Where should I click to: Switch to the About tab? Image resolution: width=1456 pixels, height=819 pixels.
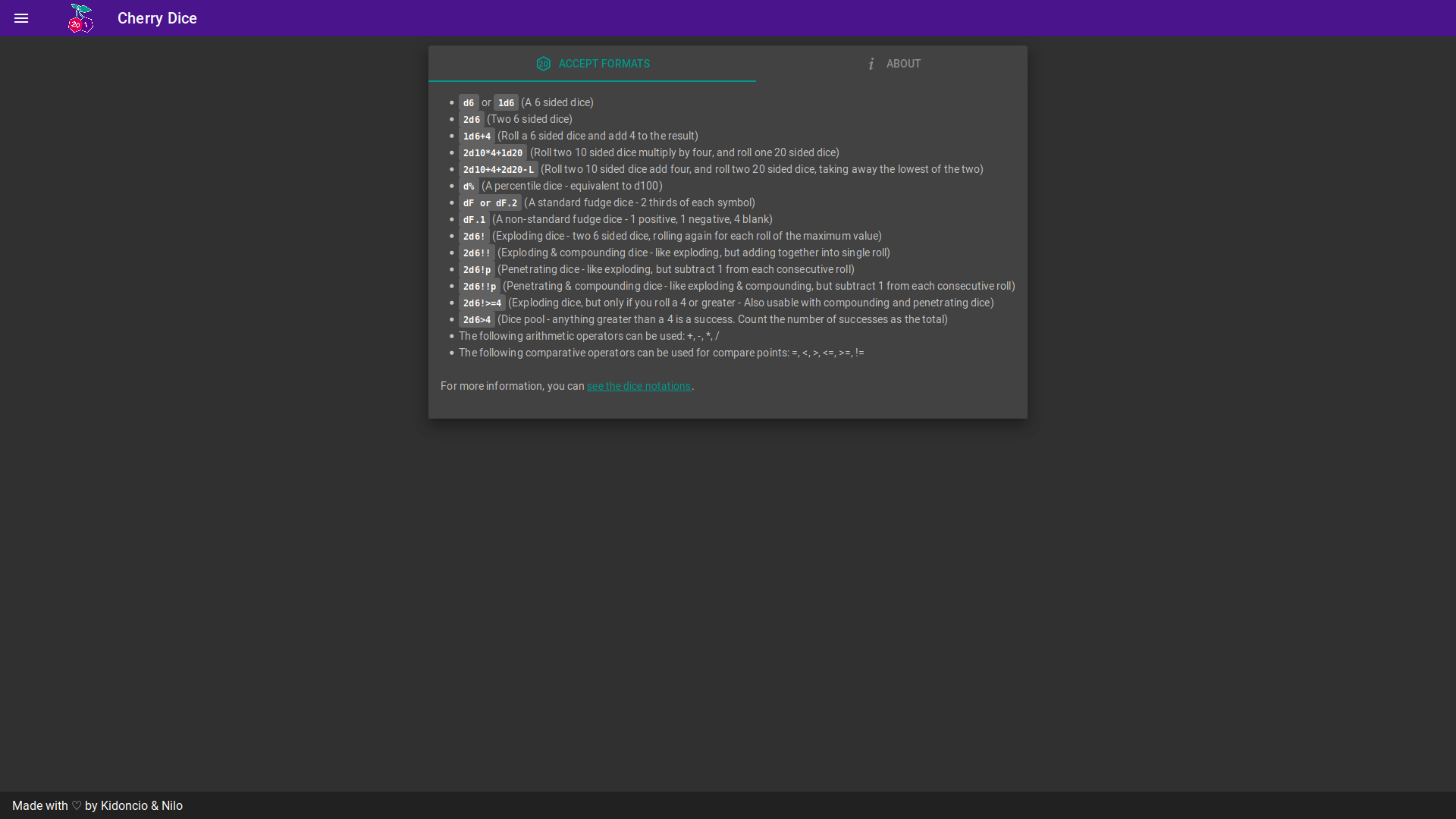tap(892, 64)
